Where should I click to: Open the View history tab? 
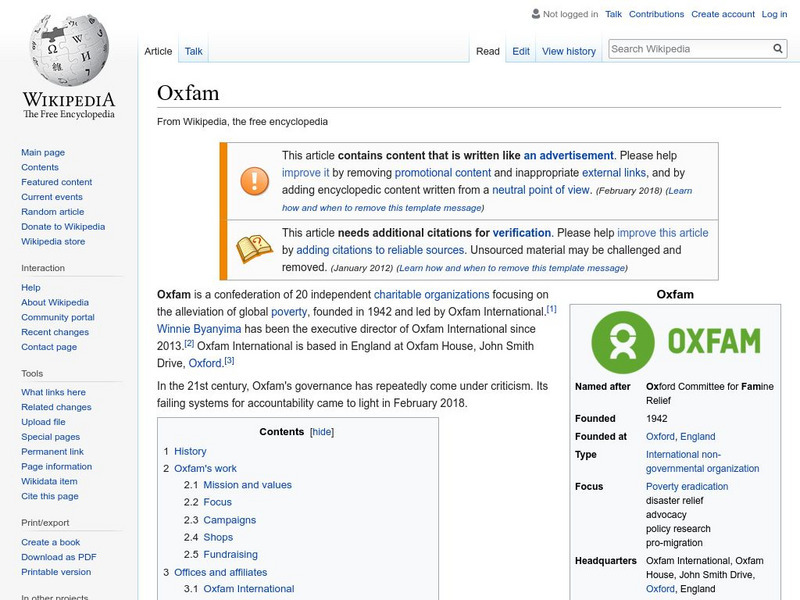coord(569,51)
